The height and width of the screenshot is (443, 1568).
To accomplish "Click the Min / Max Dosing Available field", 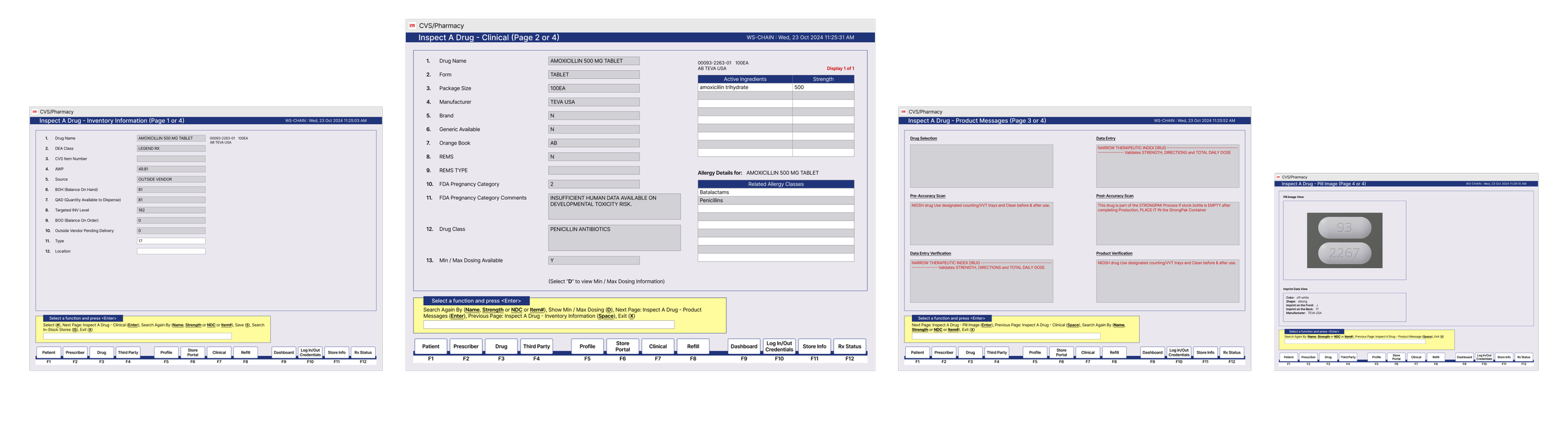I will click(x=594, y=260).
